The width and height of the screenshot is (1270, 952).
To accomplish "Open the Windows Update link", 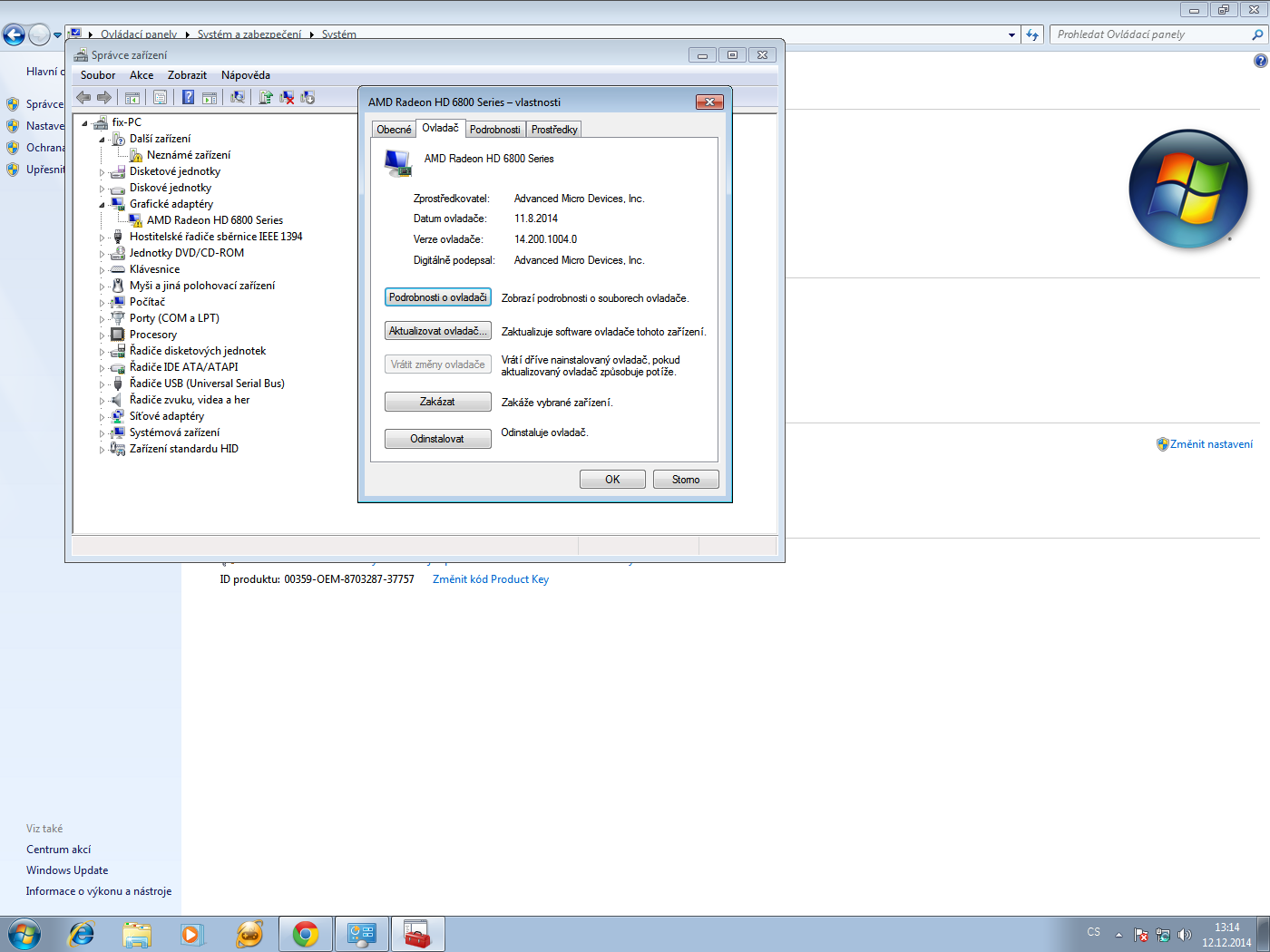I will pos(67,870).
